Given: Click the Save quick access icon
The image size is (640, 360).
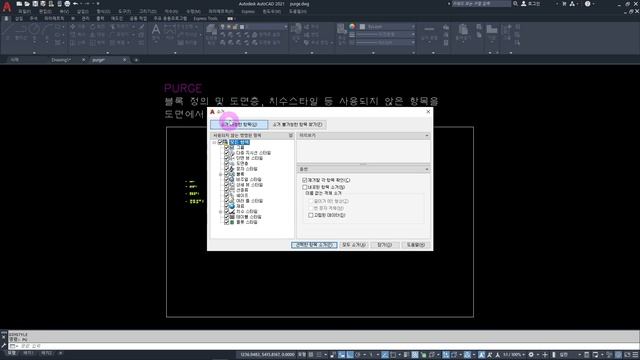Looking at the screenshot, I should (x=35, y=4).
